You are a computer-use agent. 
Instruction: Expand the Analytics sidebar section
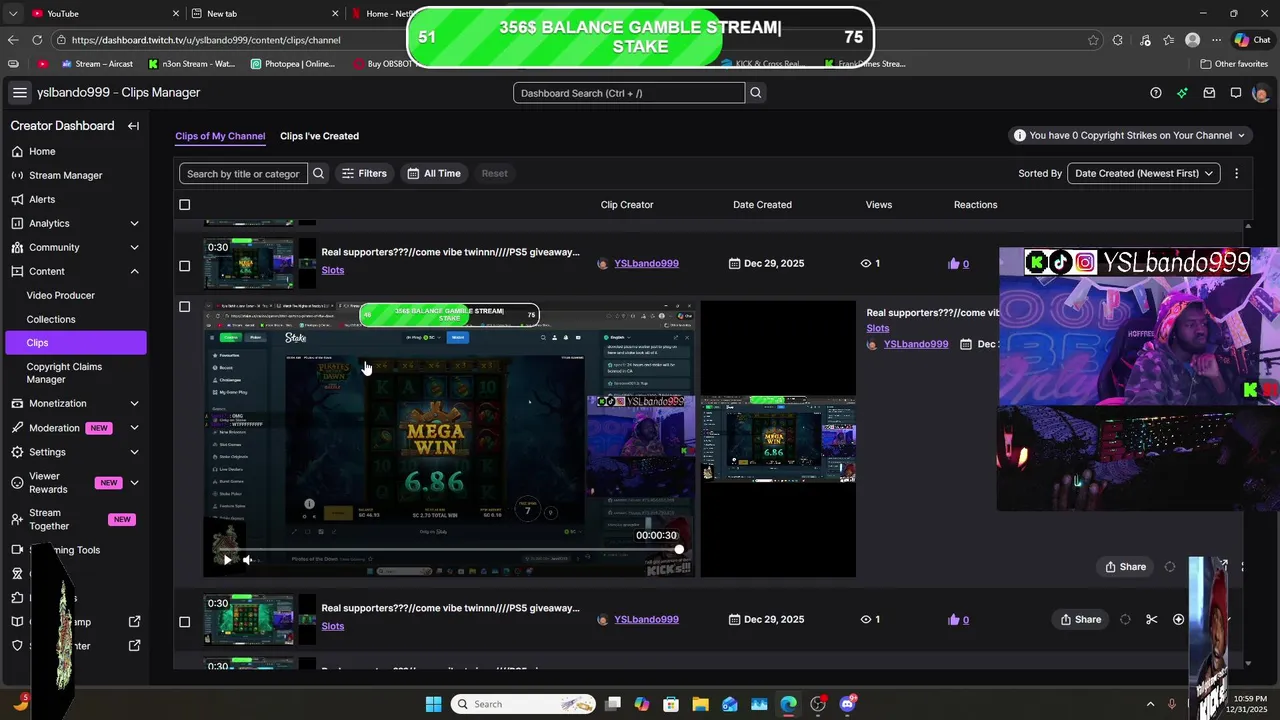pyautogui.click(x=134, y=223)
